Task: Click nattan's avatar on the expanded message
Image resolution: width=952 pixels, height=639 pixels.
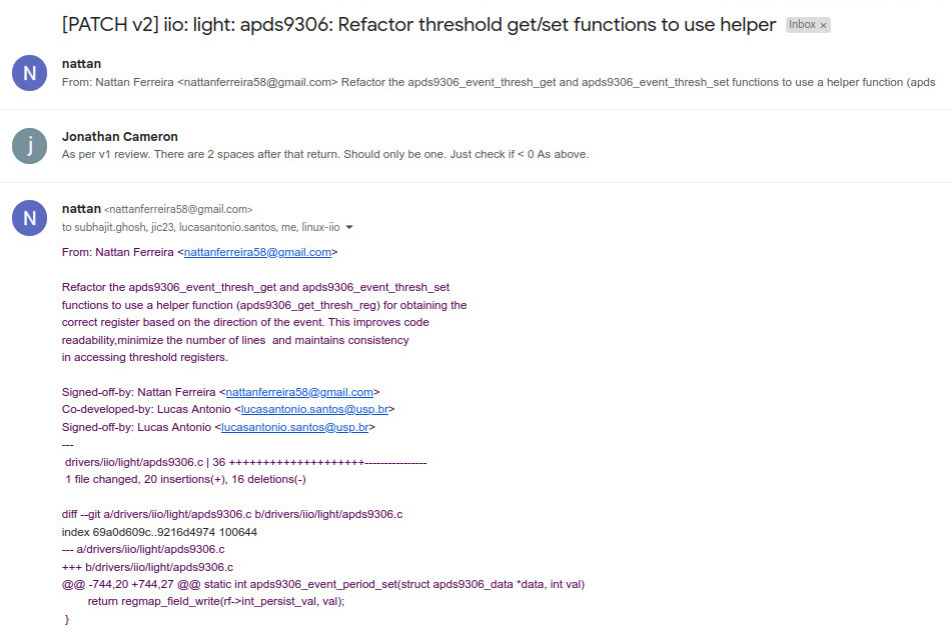Action: [29, 218]
